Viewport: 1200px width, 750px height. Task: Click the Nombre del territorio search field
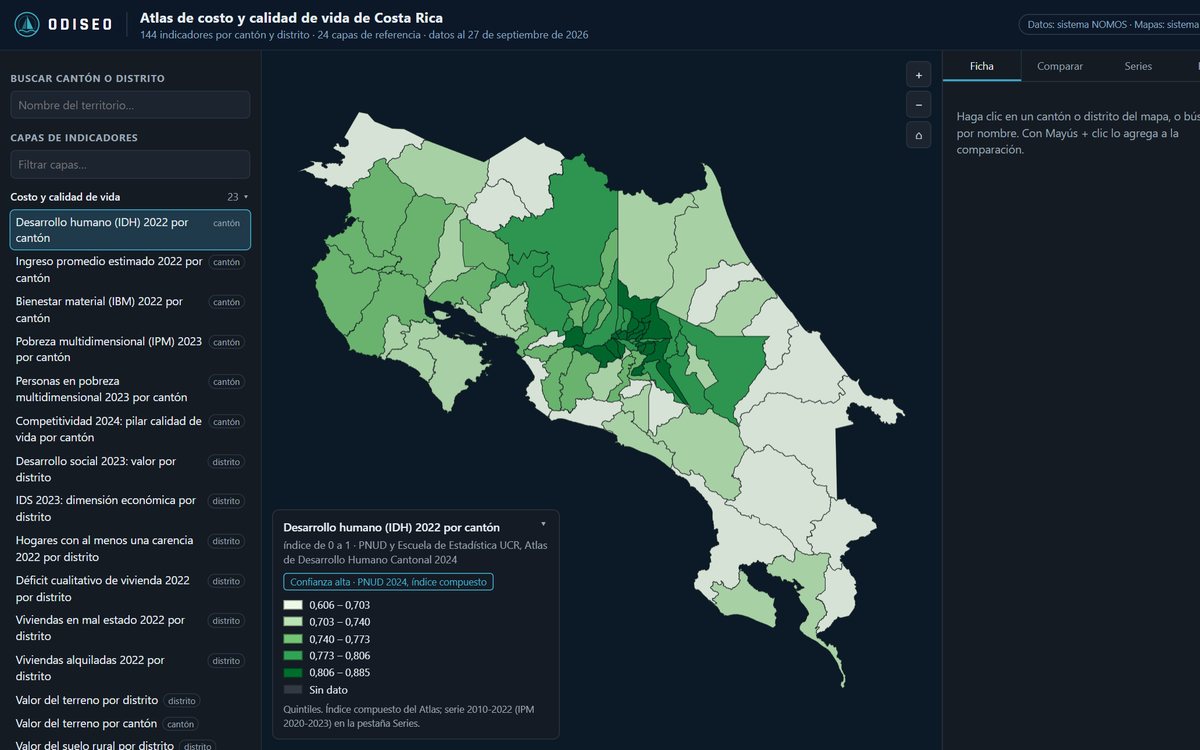(x=130, y=105)
